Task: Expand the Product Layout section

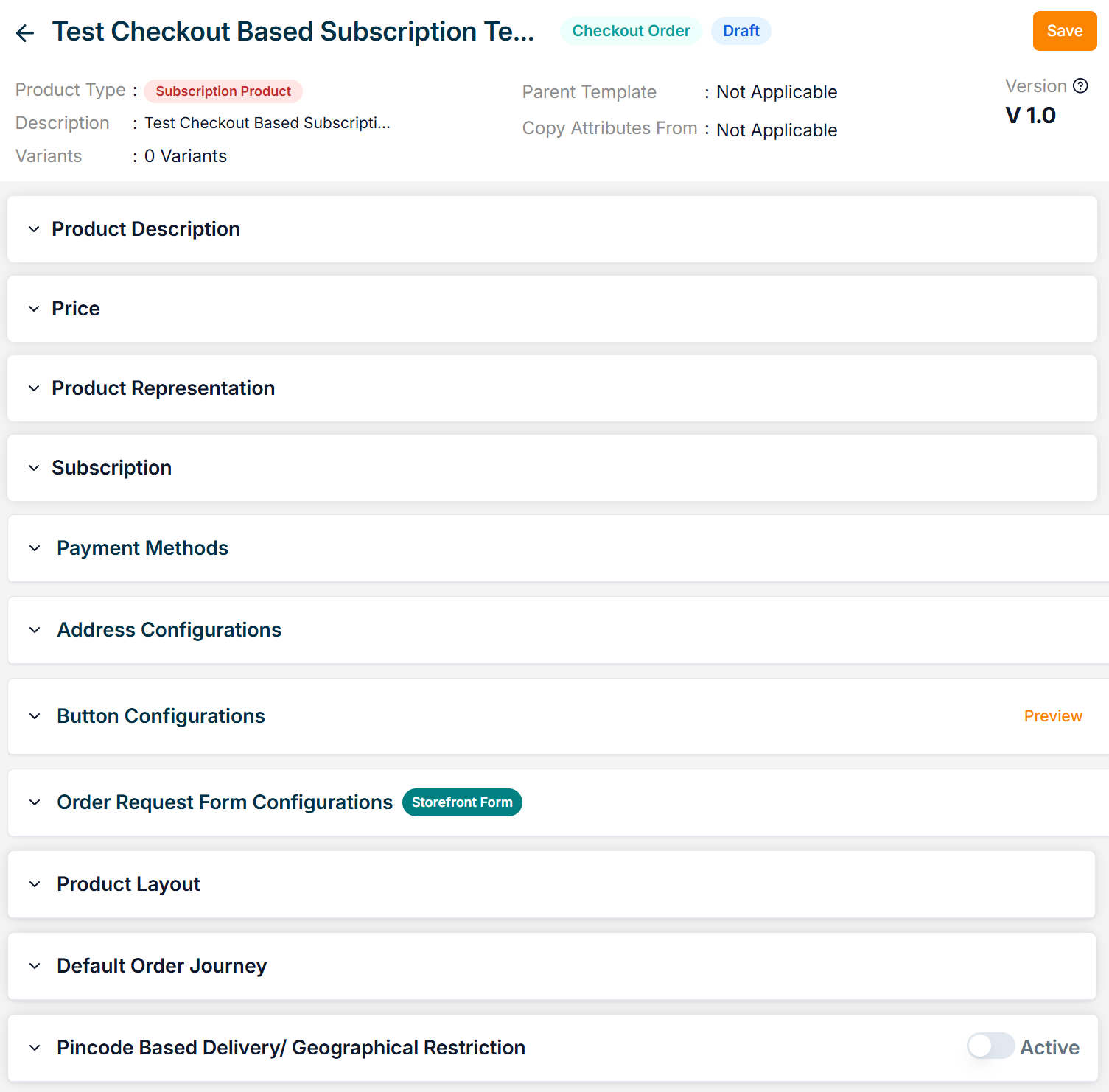Action: pyautogui.click(x=128, y=884)
